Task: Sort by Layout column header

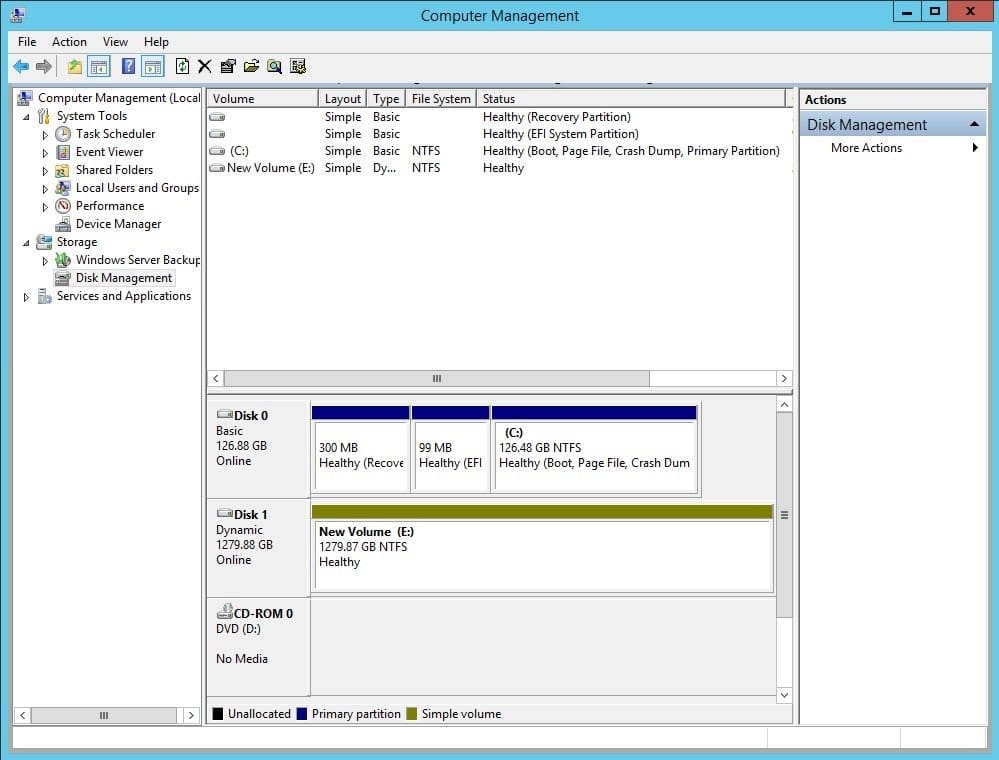Action: (x=342, y=99)
